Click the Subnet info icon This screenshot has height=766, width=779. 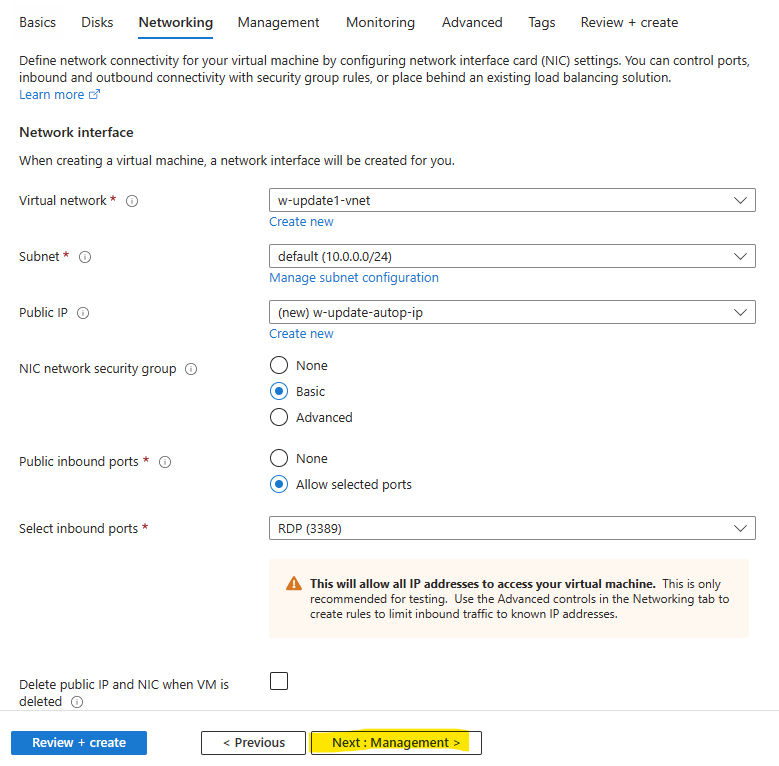85,257
